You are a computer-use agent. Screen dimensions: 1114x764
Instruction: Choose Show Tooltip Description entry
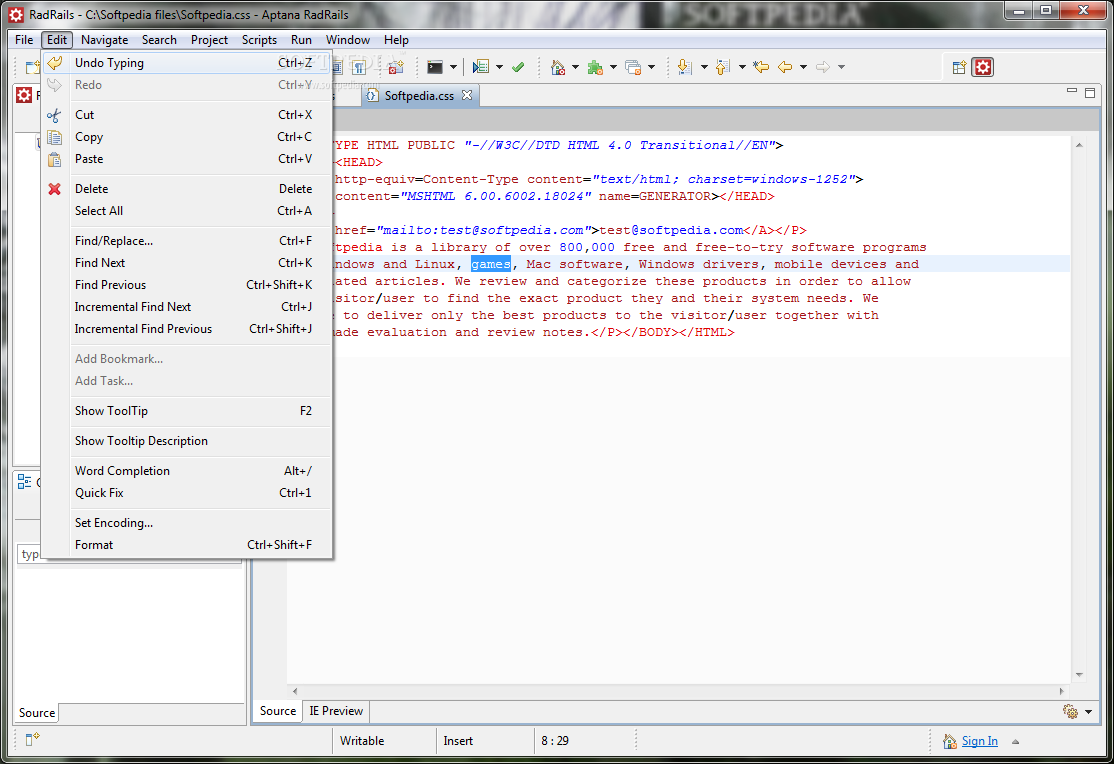(x=188, y=441)
